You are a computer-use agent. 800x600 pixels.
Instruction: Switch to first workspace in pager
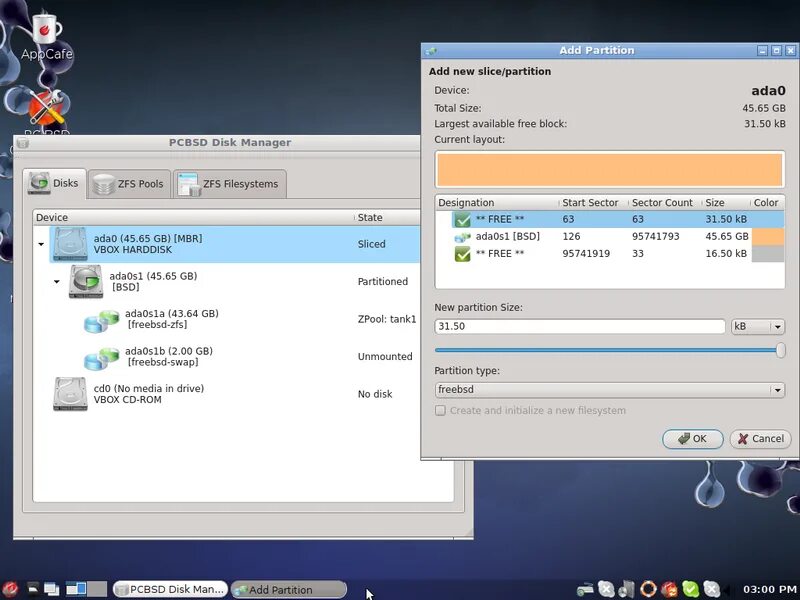click(76, 589)
